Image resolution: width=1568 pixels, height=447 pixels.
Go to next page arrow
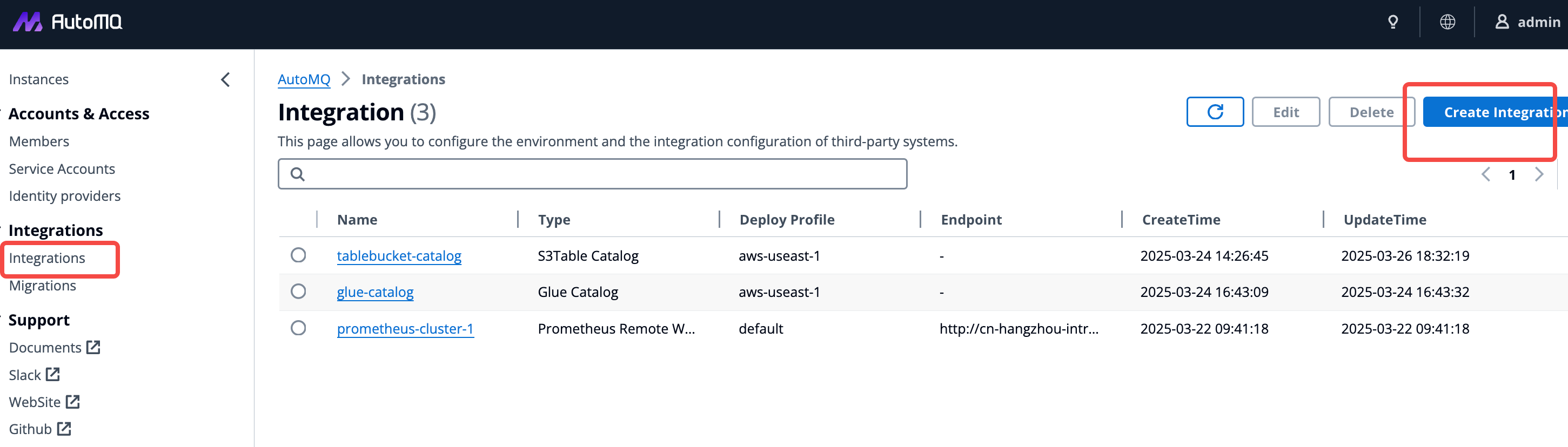coord(1539,174)
